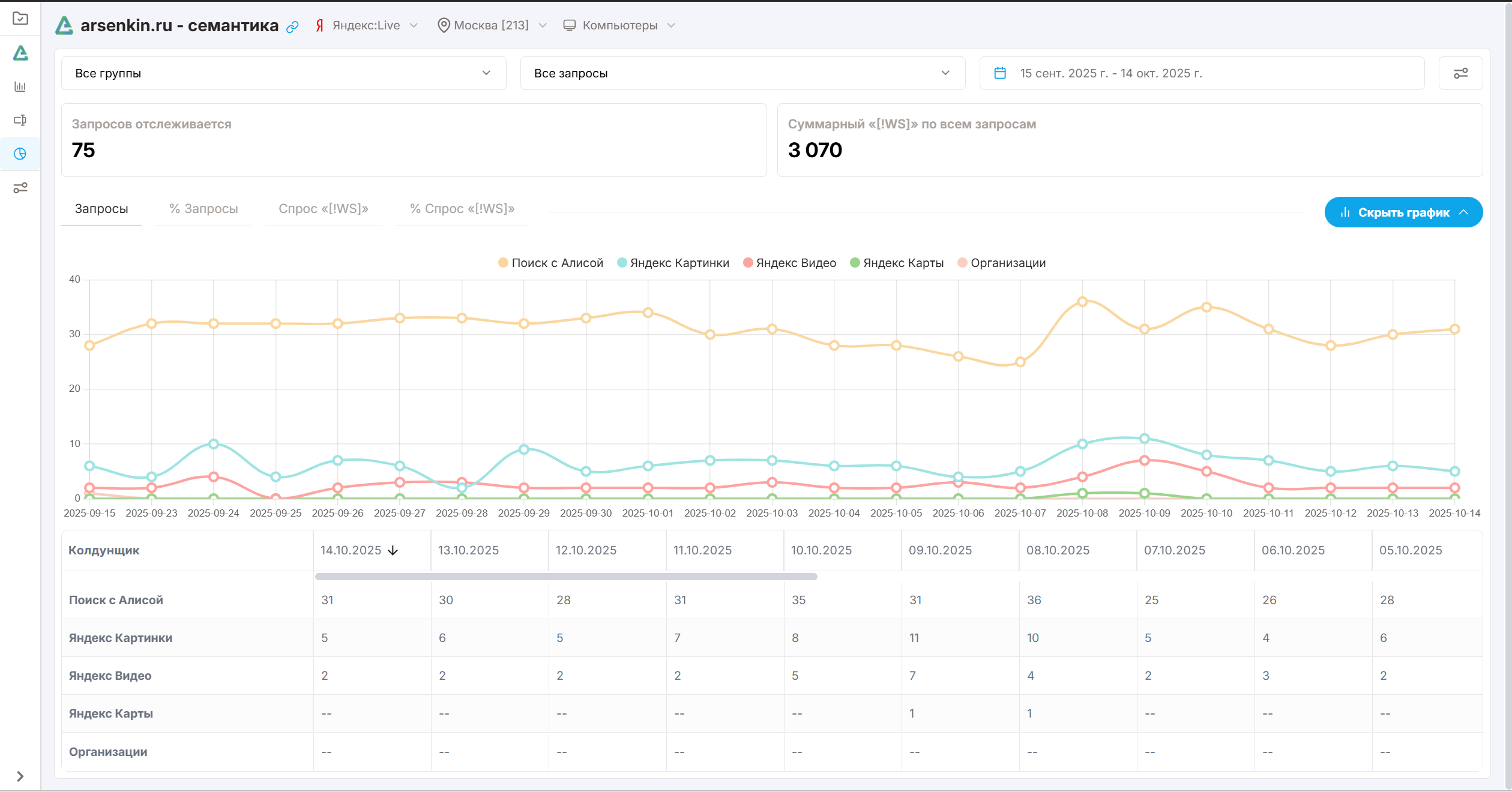The image size is (1512, 792).
Task: Switch to the Спрос «[!WS]» tab
Action: coord(323,209)
